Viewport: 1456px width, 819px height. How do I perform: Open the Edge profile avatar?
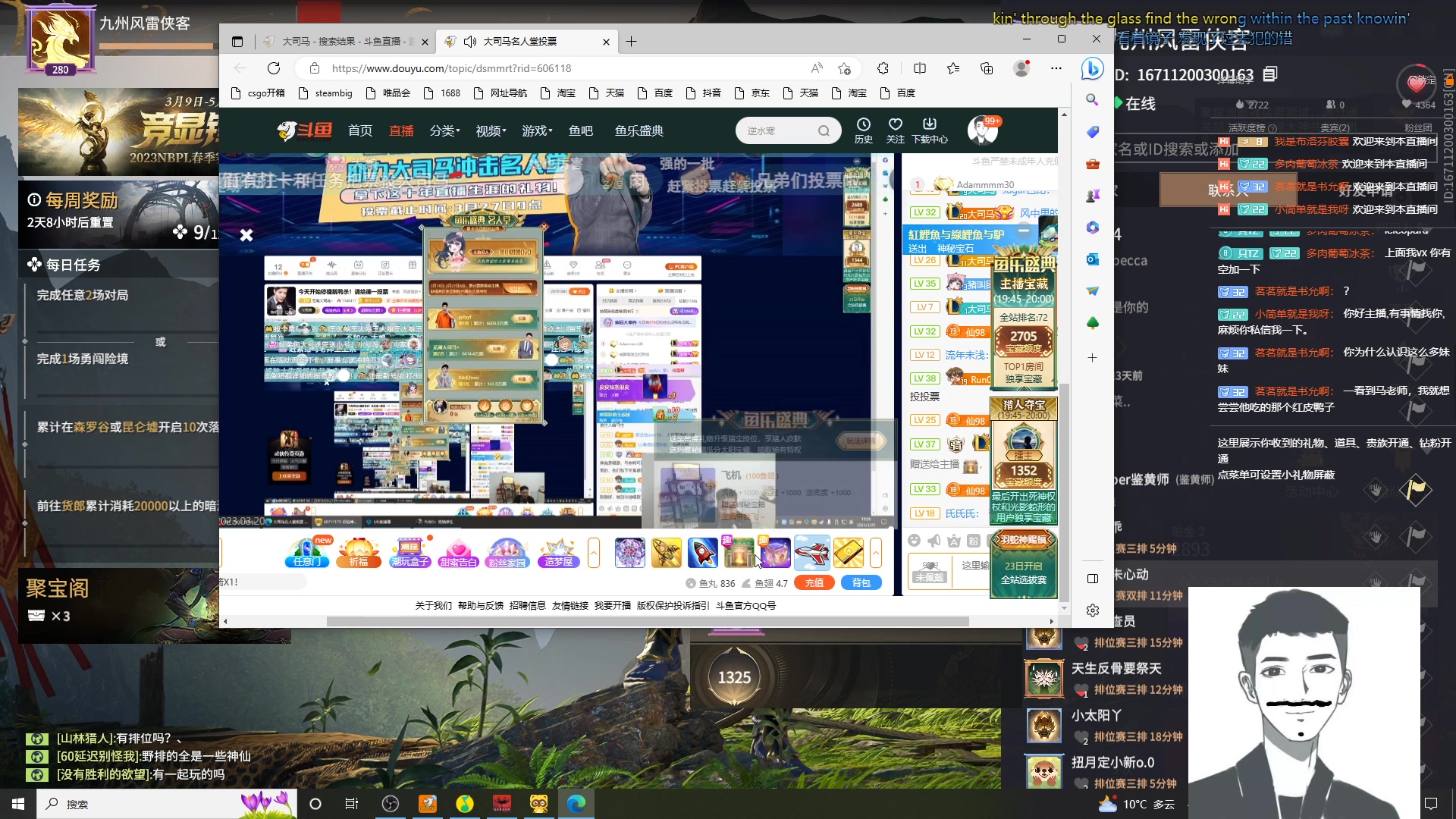click(x=1021, y=68)
